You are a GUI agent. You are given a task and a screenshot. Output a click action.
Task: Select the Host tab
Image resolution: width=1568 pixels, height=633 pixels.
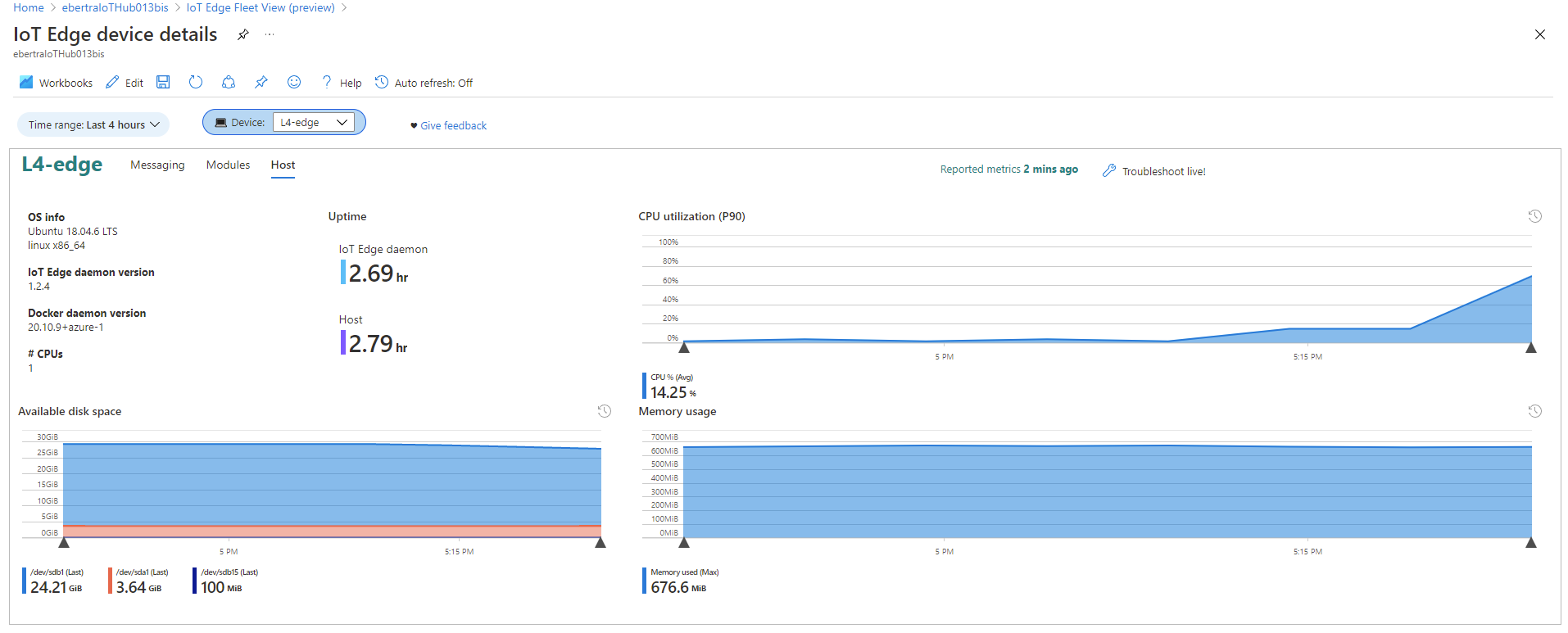[x=283, y=165]
